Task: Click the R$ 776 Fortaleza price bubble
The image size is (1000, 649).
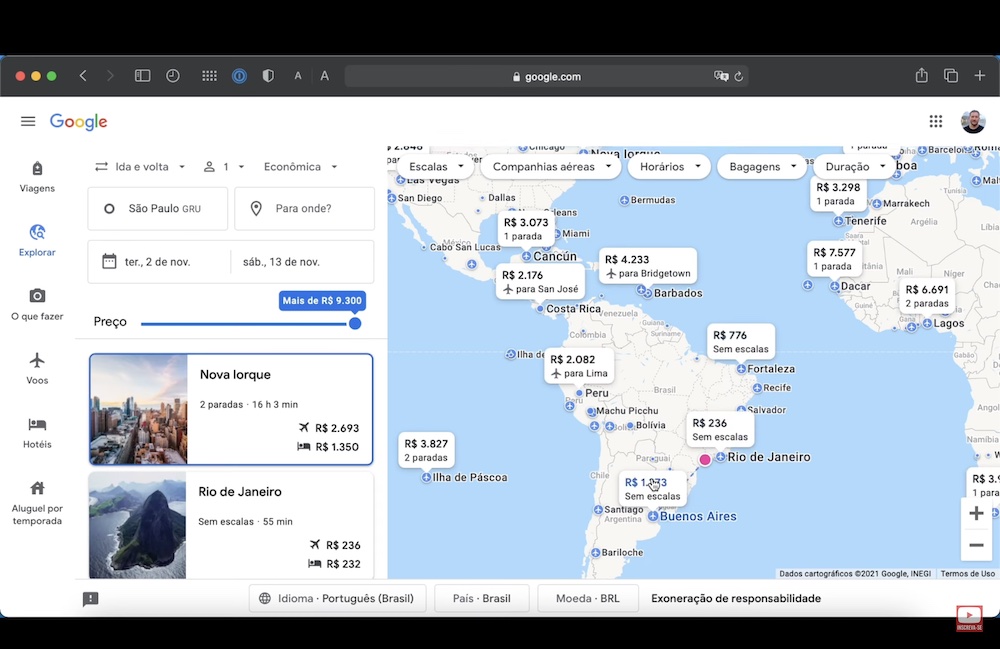Action: pyautogui.click(x=740, y=342)
